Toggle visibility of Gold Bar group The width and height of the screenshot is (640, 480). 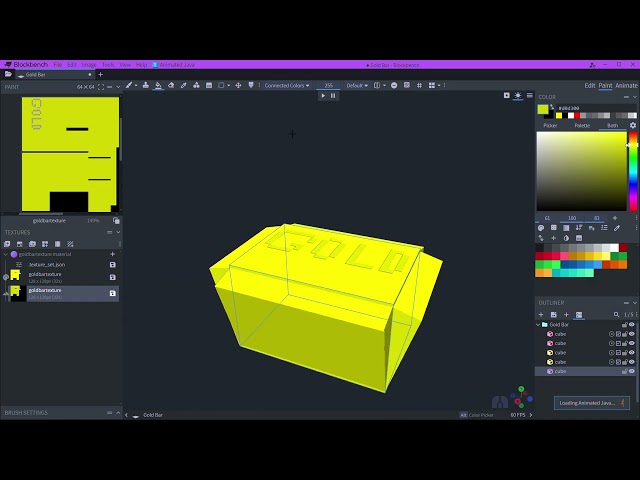[x=632, y=325]
